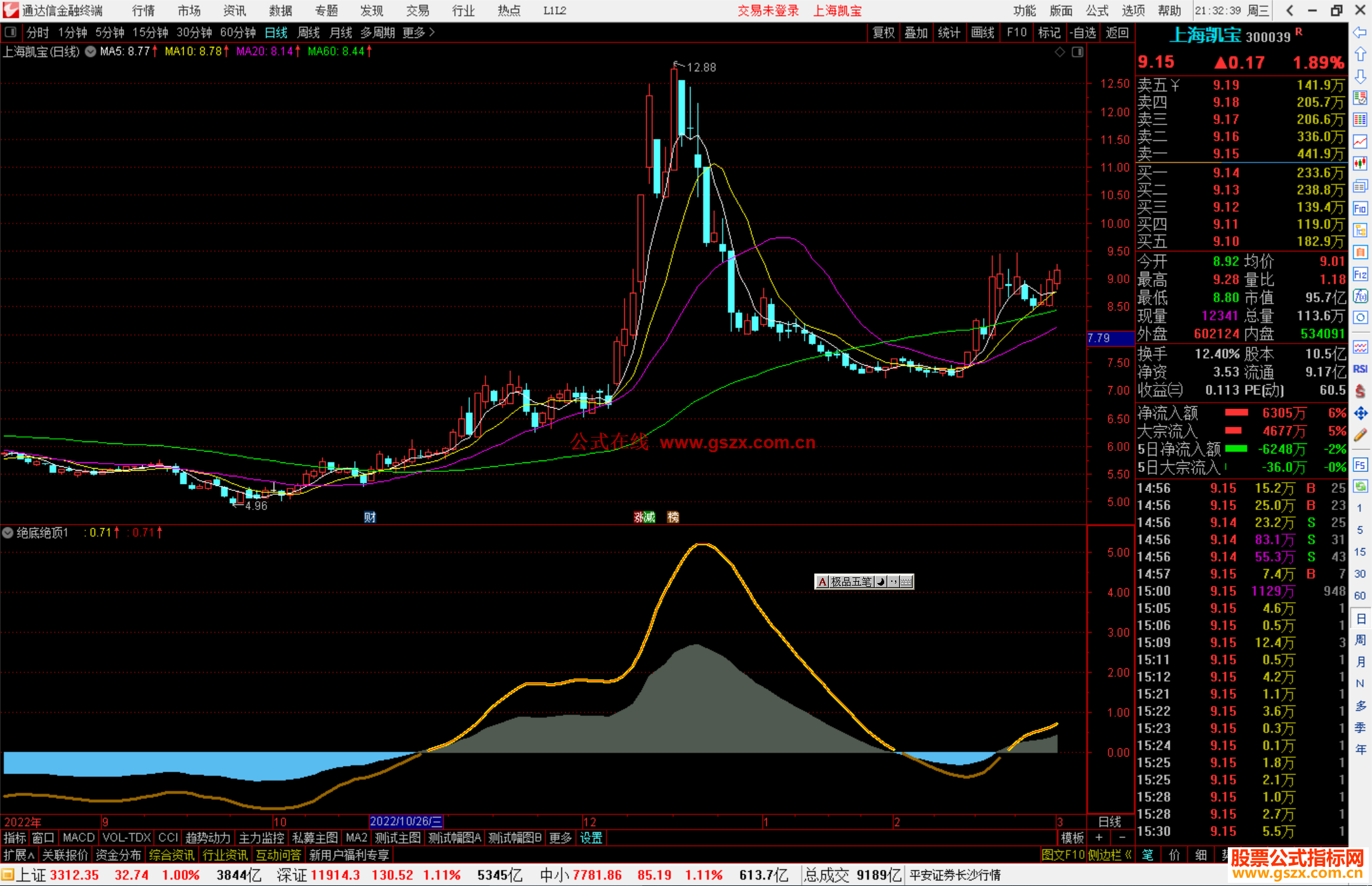The image size is (1372, 886).
Task: Click the candlestick chart sidebar icon
Action: (1360, 164)
